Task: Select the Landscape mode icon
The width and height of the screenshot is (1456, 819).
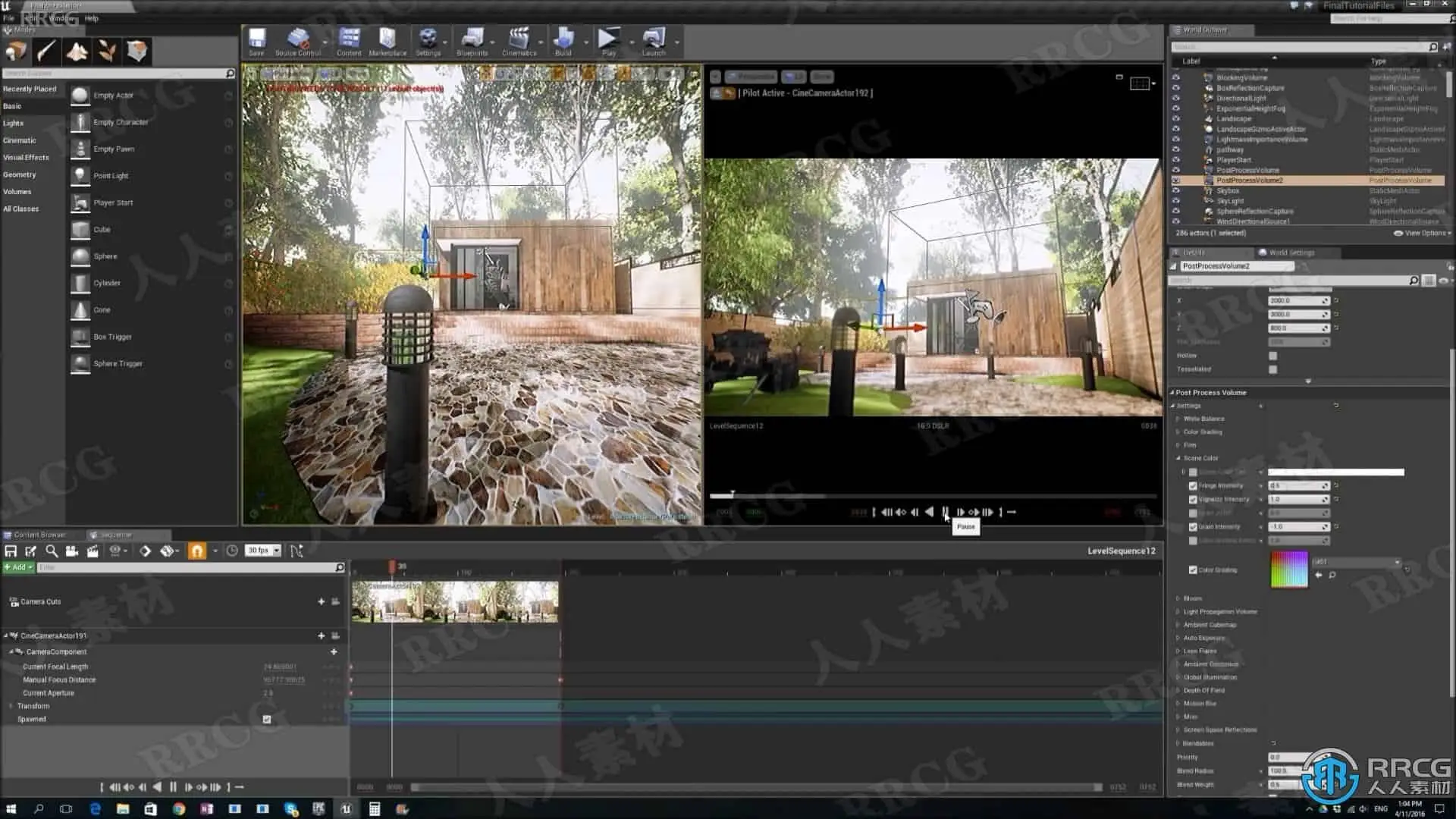Action: pyautogui.click(x=77, y=52)
